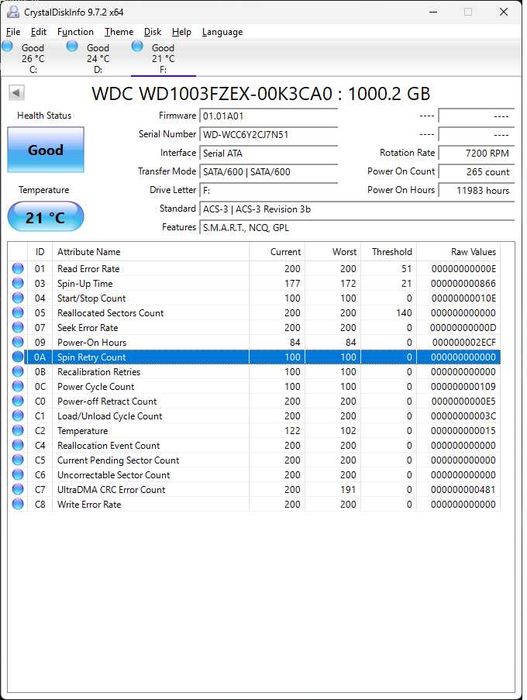527x700 pixels.
Task: Click the Uncorrectable Sector Count status icon
Action: click(18, 475)
